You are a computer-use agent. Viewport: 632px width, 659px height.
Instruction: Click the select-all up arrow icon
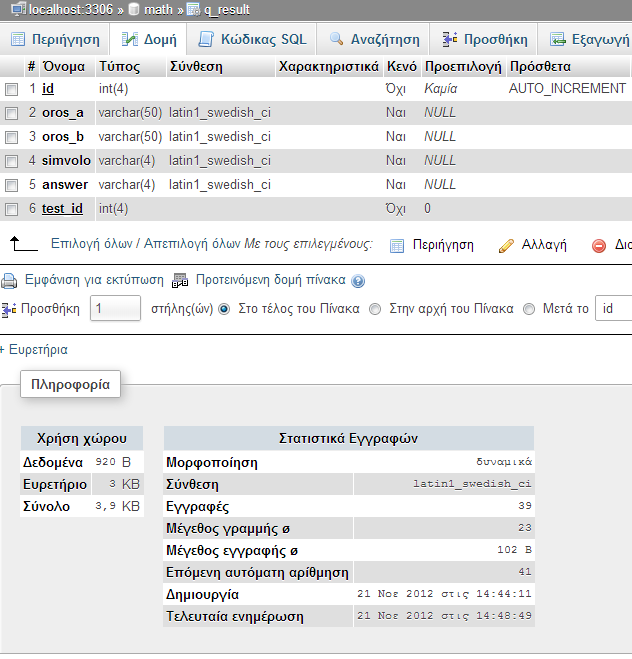point(24,244)
